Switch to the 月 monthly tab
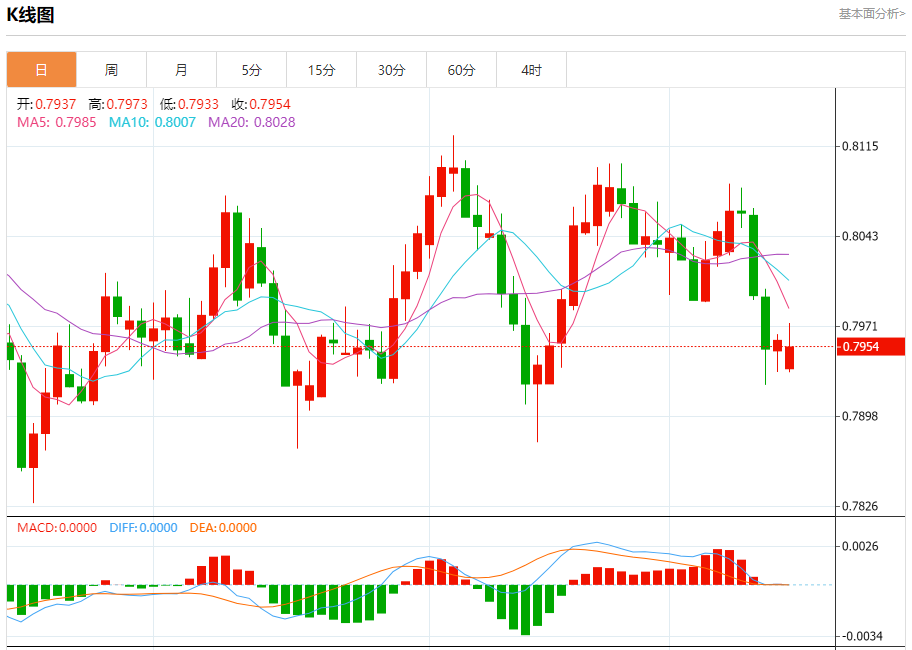This screenshot has width=912, height=650. [x=181, y=70]
